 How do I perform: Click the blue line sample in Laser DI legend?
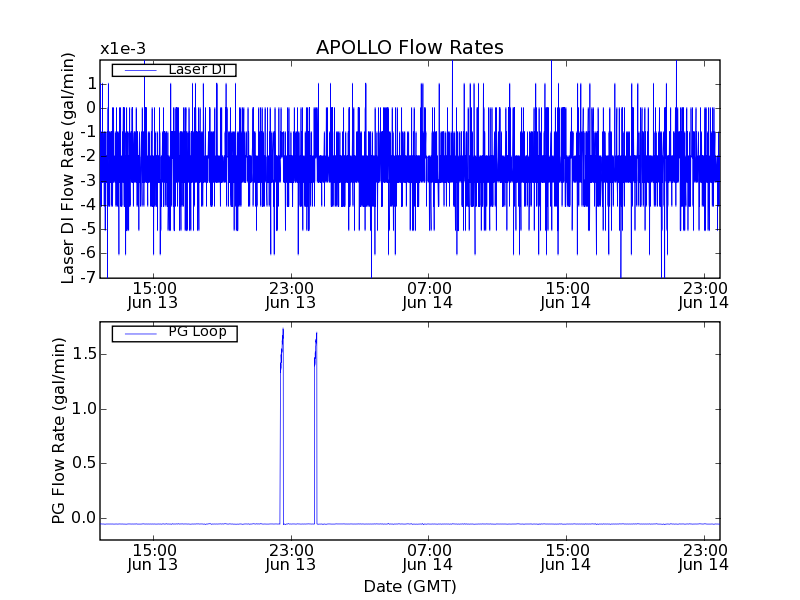[140, 70]
